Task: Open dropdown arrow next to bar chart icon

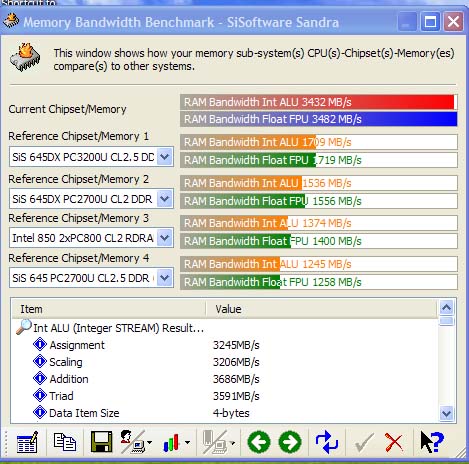Action: coord(187,443)
